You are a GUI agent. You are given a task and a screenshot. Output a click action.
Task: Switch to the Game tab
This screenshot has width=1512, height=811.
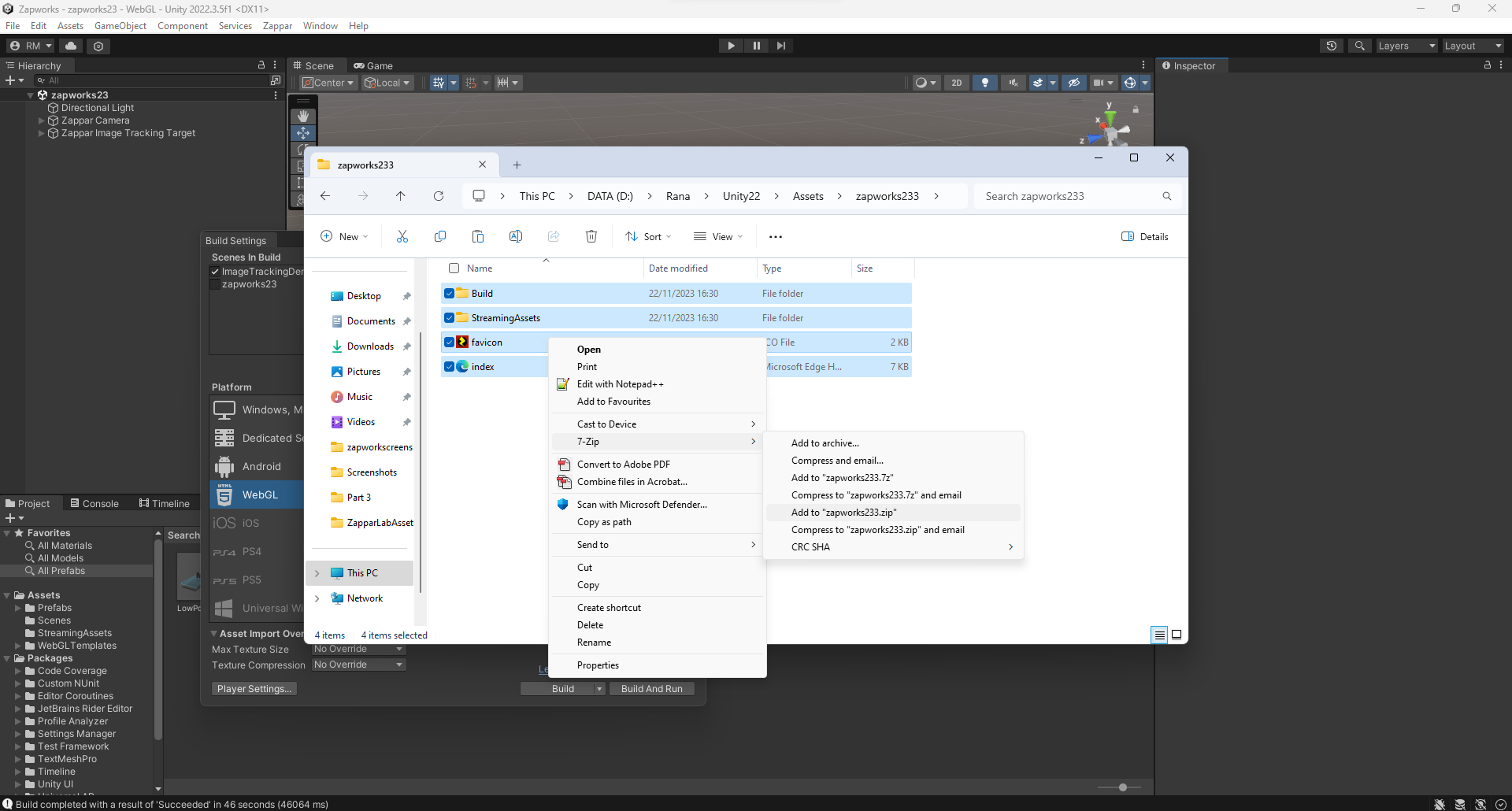(x=373, y=66)
